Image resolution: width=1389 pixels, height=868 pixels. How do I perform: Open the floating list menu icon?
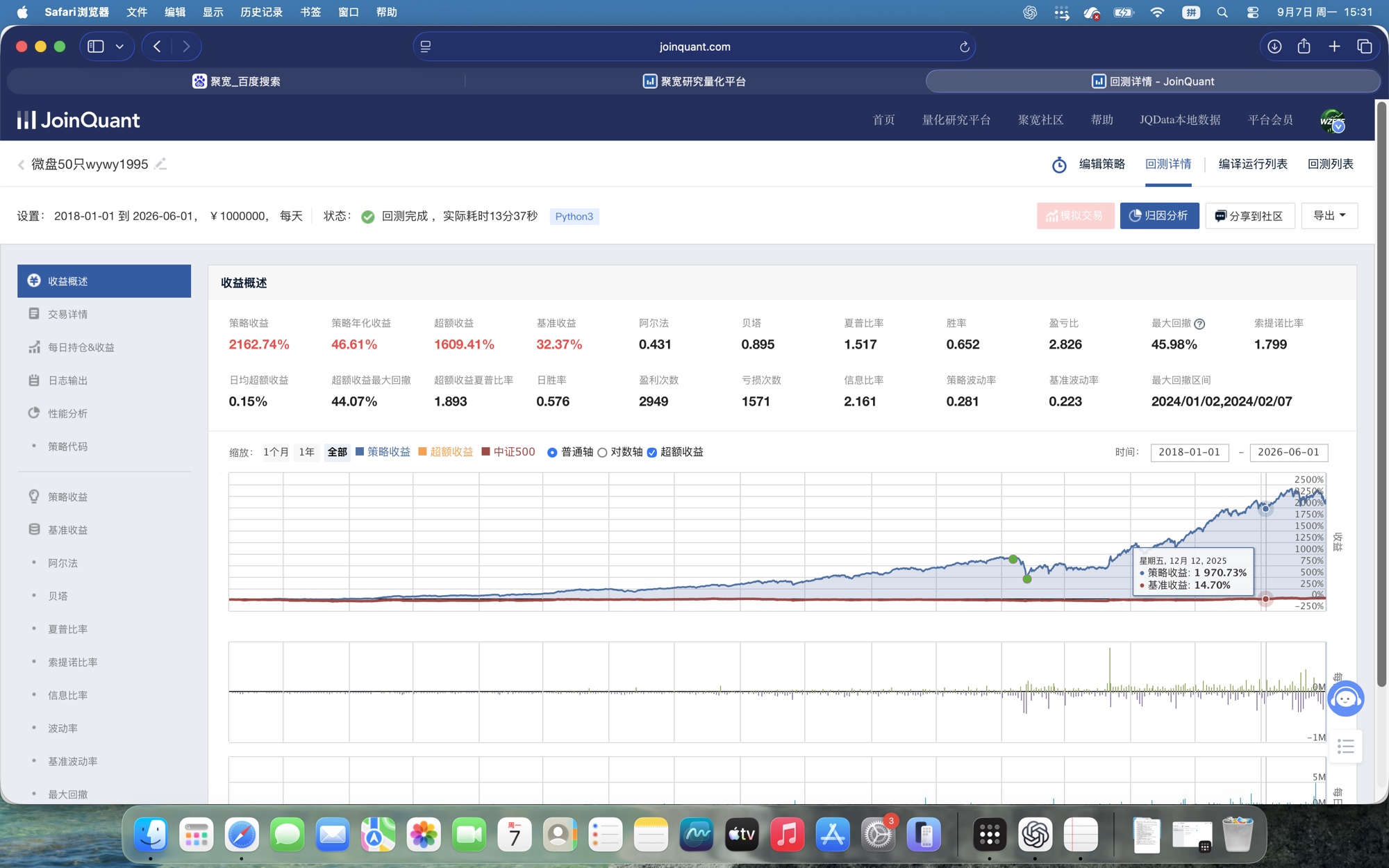tap(1345, 746)
